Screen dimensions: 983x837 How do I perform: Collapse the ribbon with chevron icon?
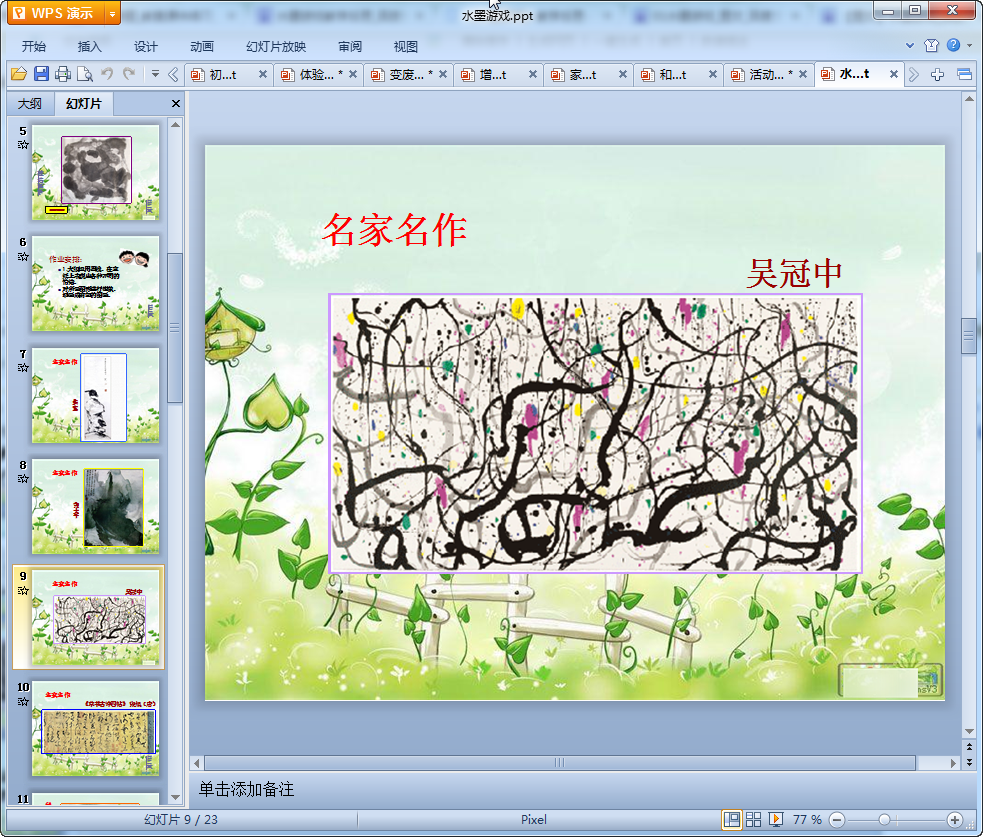pos(910,45)
